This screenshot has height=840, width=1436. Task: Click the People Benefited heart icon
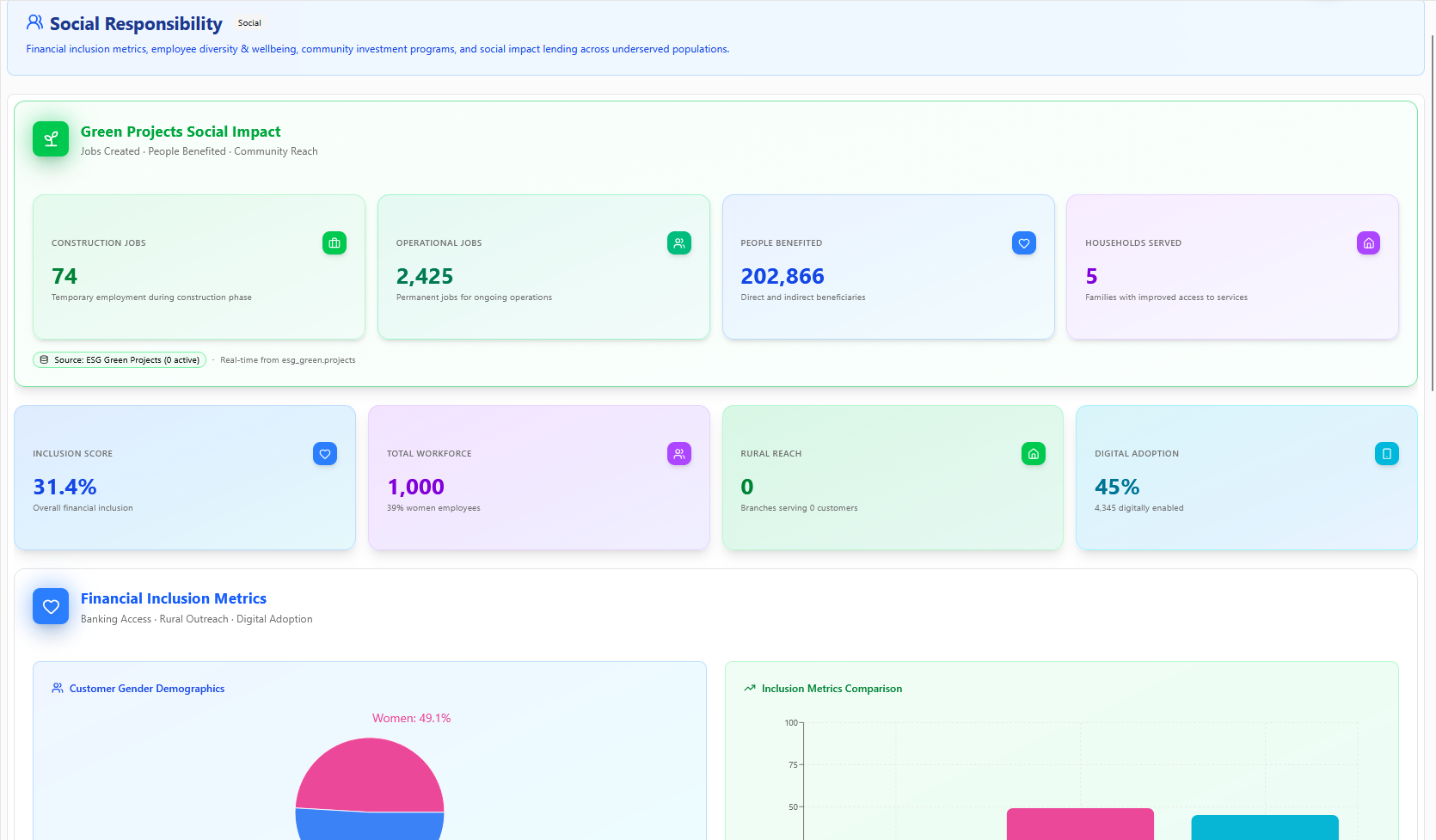(x=1023, y=243)
